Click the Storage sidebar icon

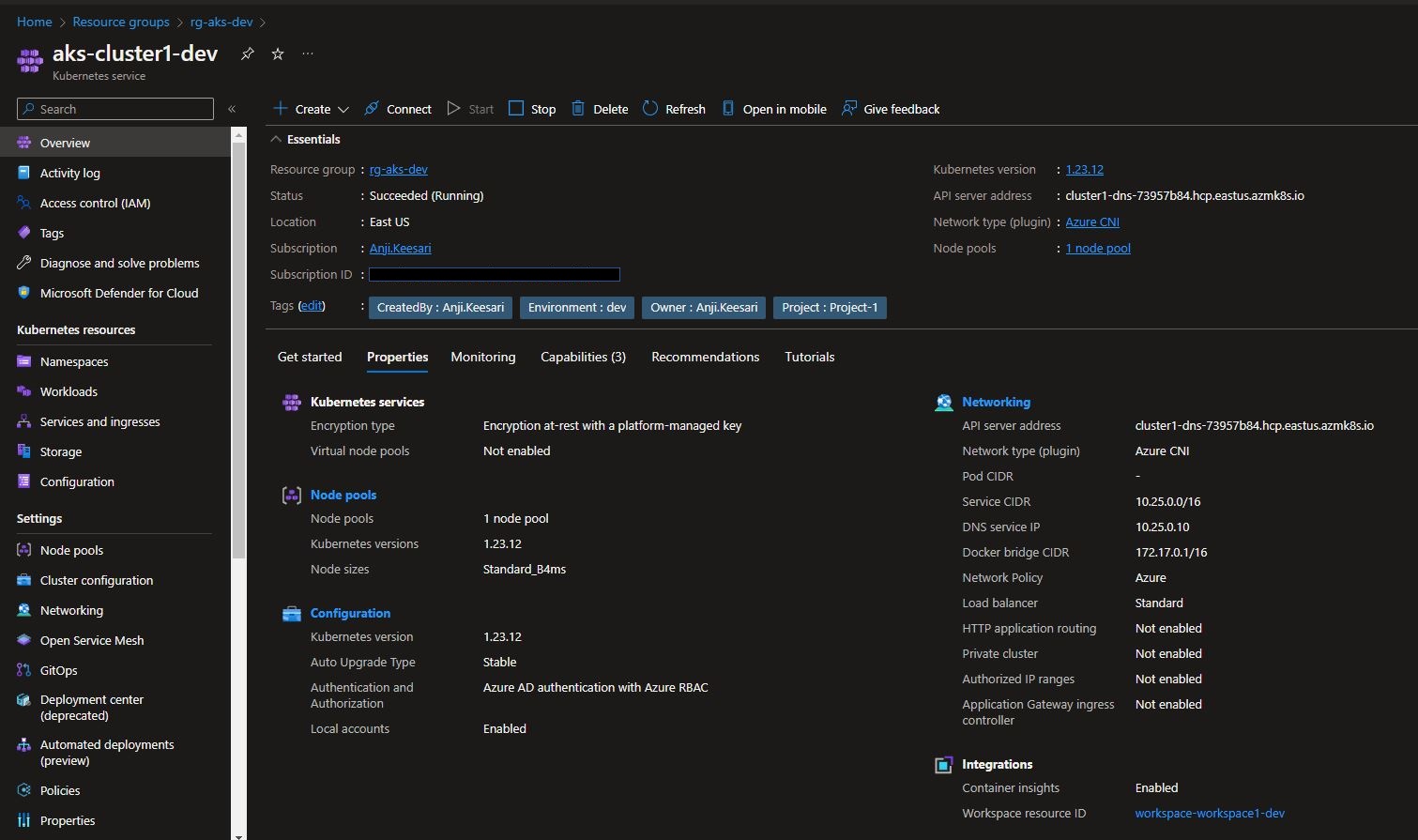pyautogui.click(x=24, y=451)
